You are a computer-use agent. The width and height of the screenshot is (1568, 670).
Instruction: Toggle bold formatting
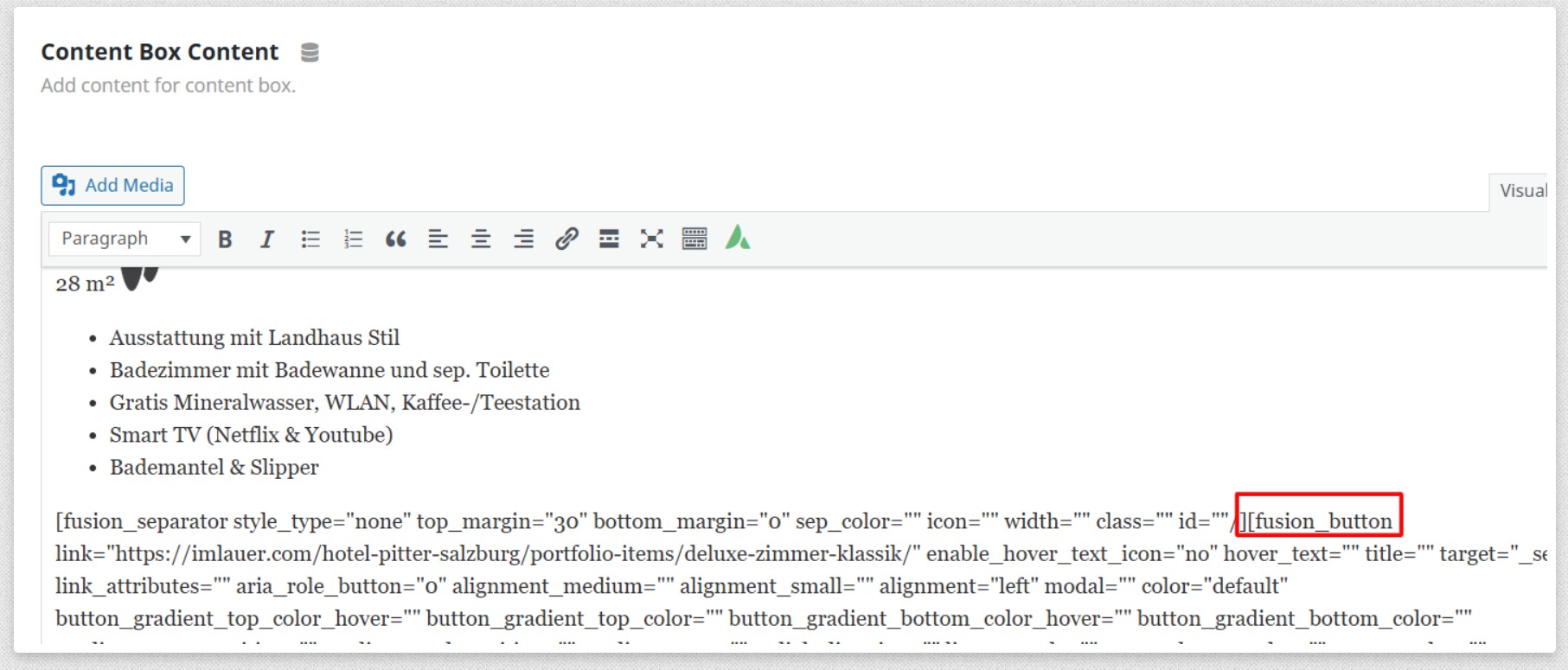225,239
